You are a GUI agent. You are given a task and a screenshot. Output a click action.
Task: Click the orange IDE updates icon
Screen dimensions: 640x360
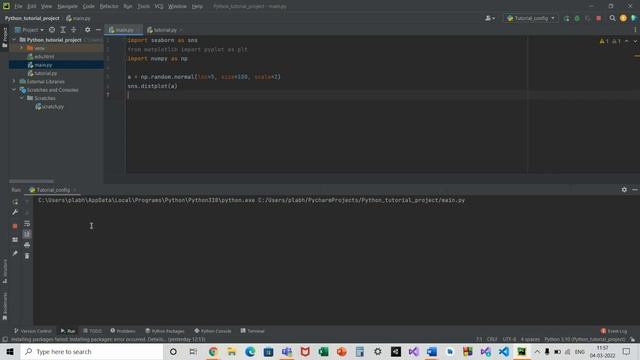pyautogui.click(x=623, y=18)
